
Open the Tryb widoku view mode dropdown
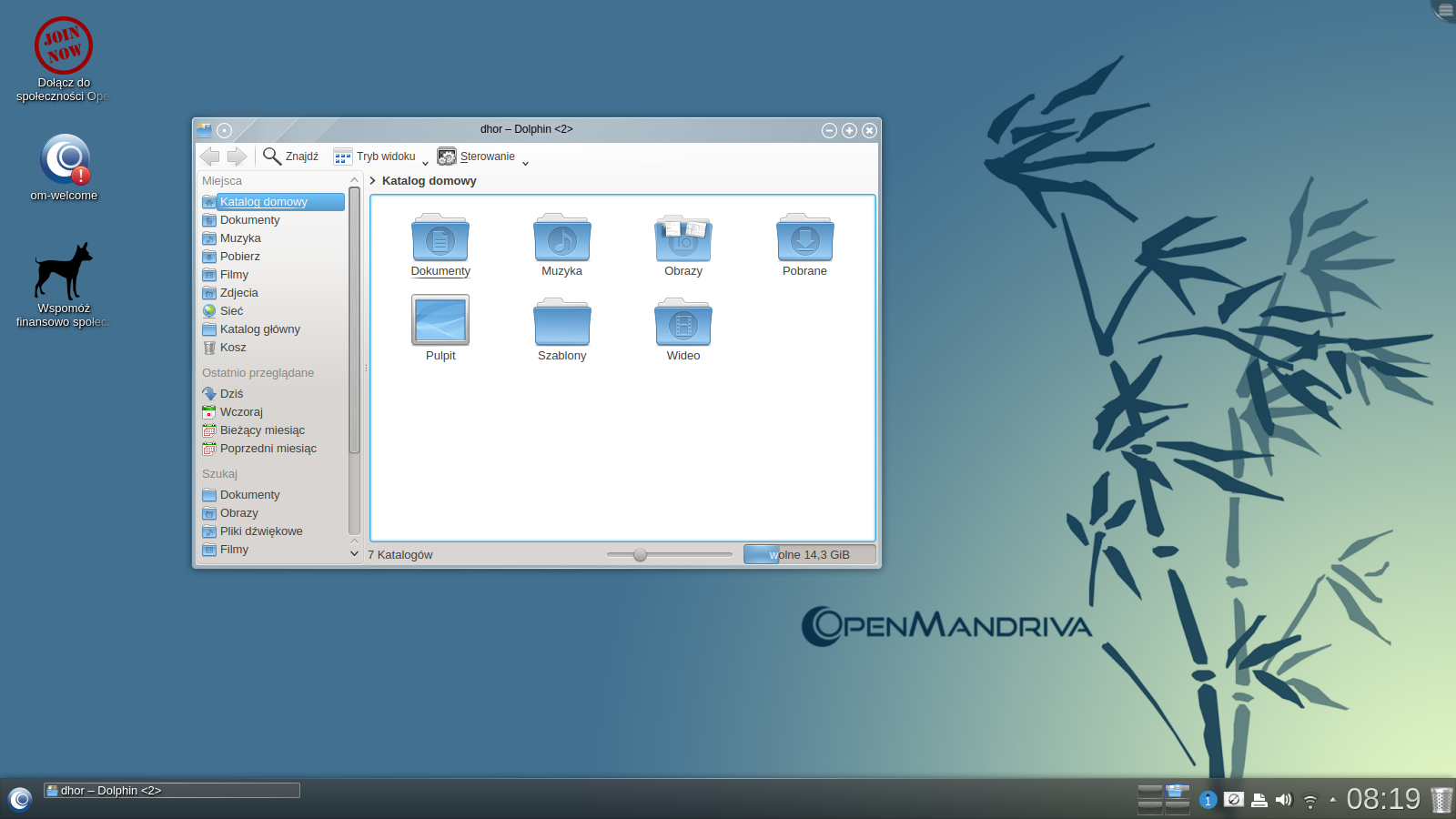[x=380, y=157]
